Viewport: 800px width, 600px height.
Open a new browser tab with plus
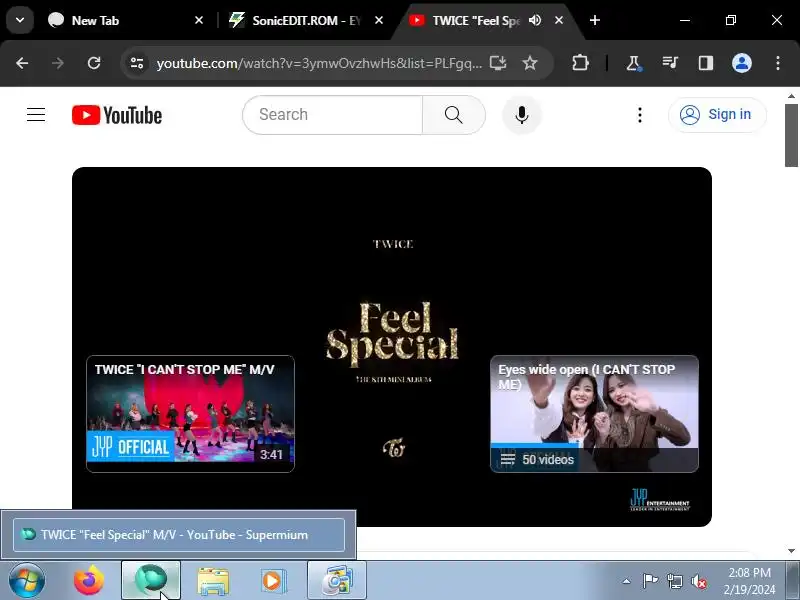coord(594,20)
